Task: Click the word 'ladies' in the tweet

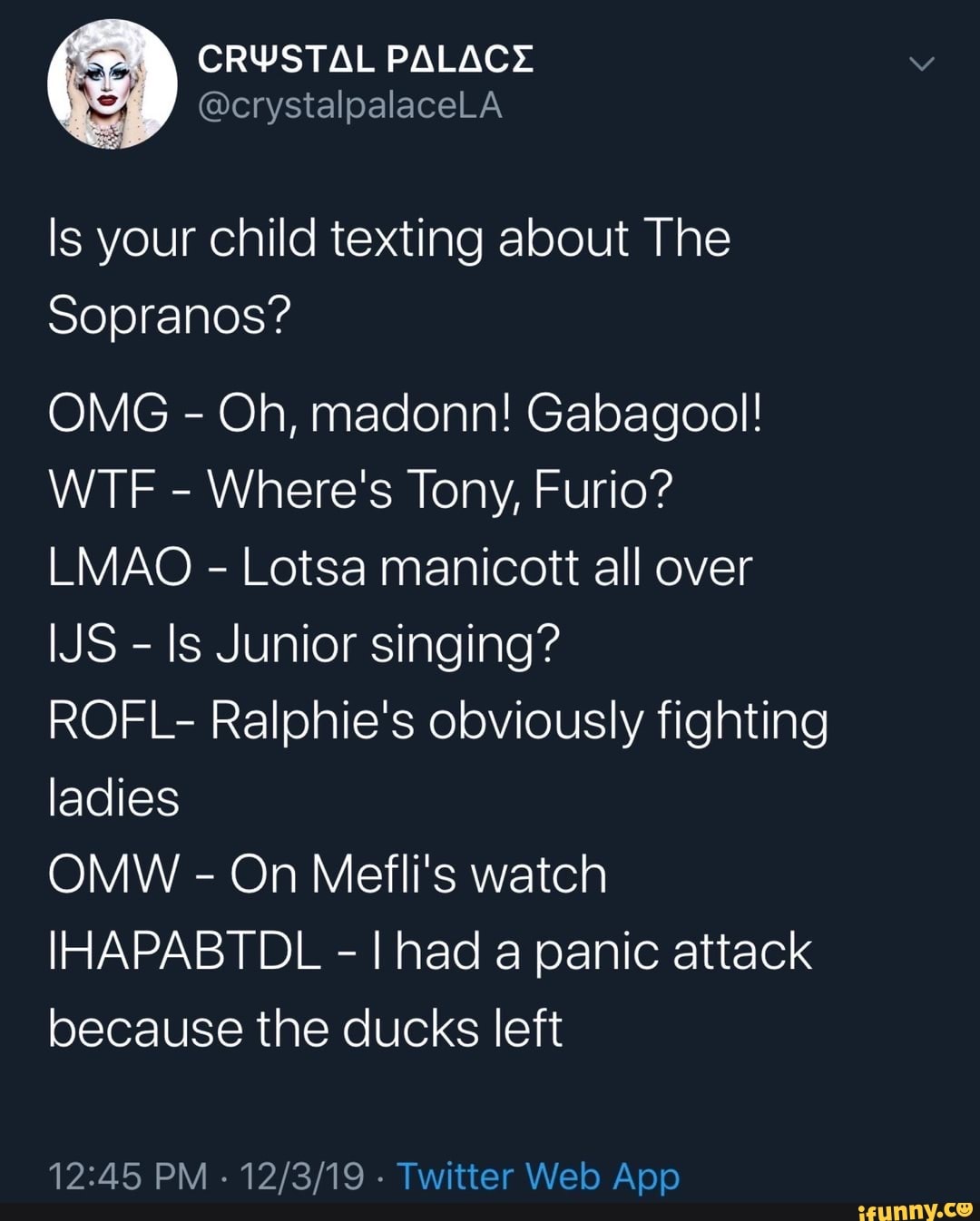Action: click(x=113, y=798)
